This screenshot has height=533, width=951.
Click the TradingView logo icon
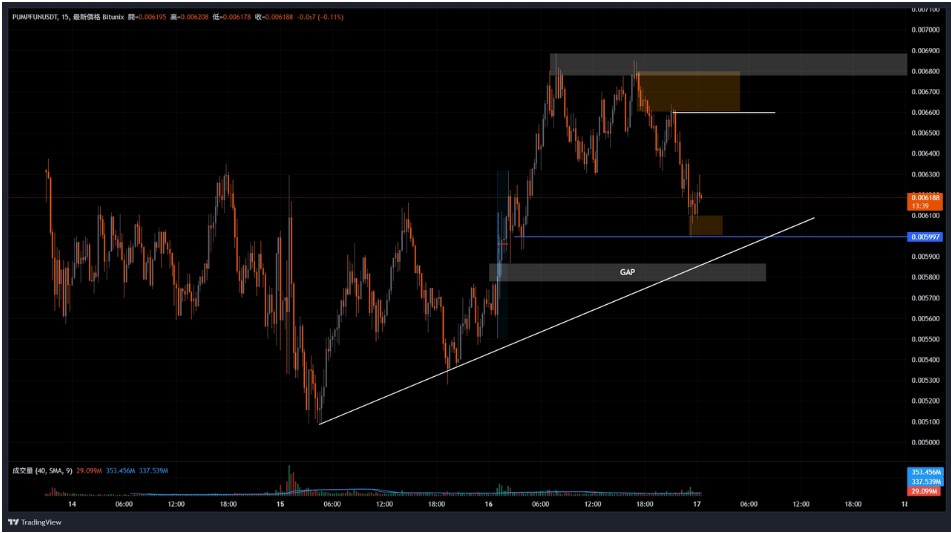[x=13, y=521]
